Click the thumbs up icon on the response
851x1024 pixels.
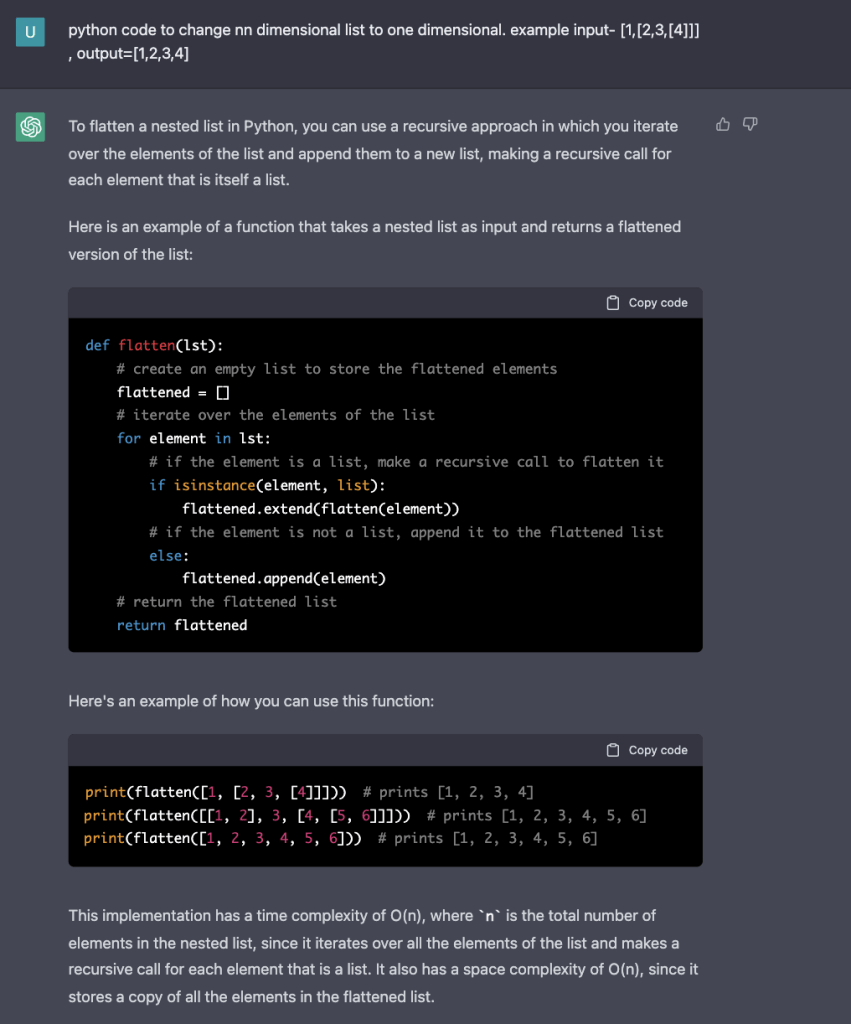723,125
